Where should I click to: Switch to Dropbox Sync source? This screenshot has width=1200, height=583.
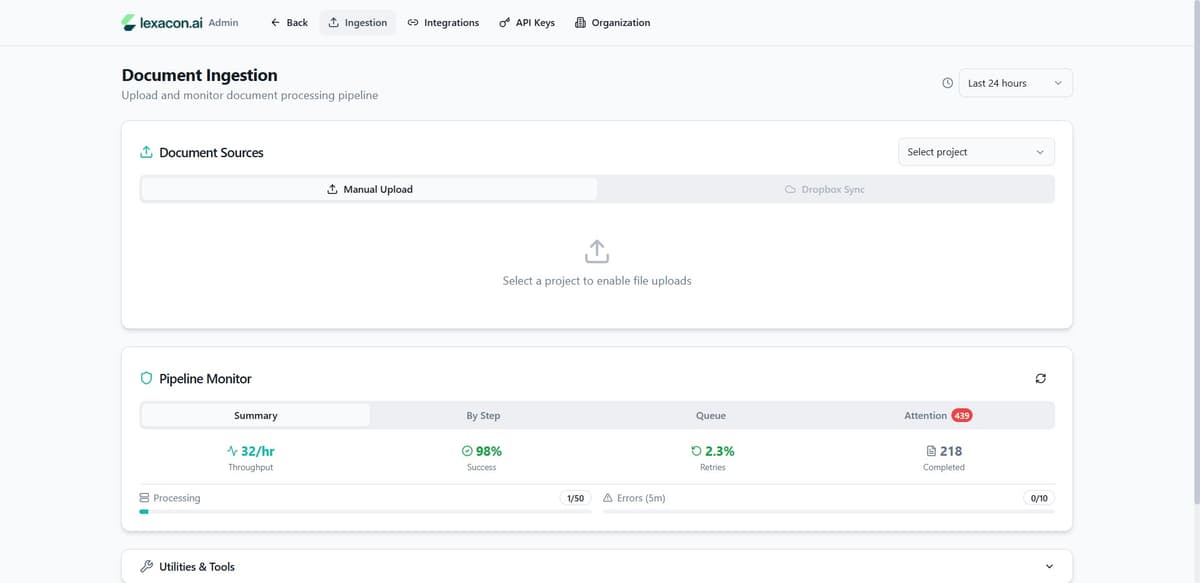click(x=825, y=189)
